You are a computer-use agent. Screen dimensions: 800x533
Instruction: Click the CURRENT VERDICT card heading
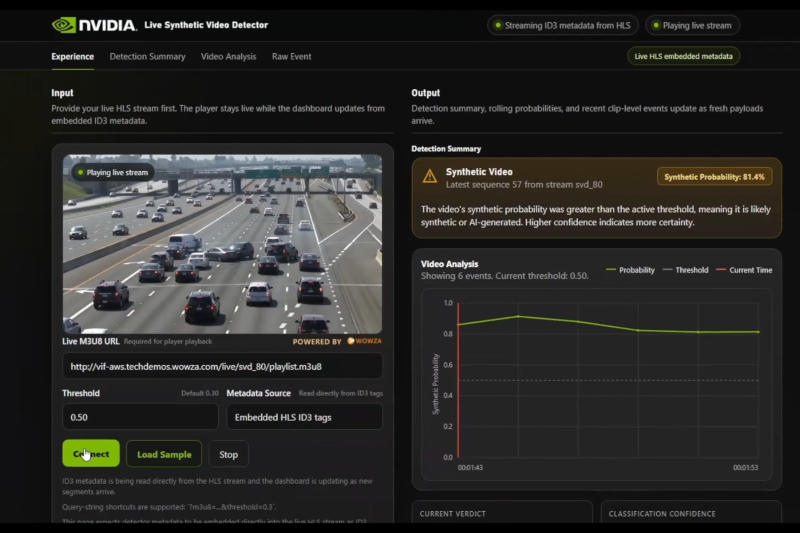(453, 514)
